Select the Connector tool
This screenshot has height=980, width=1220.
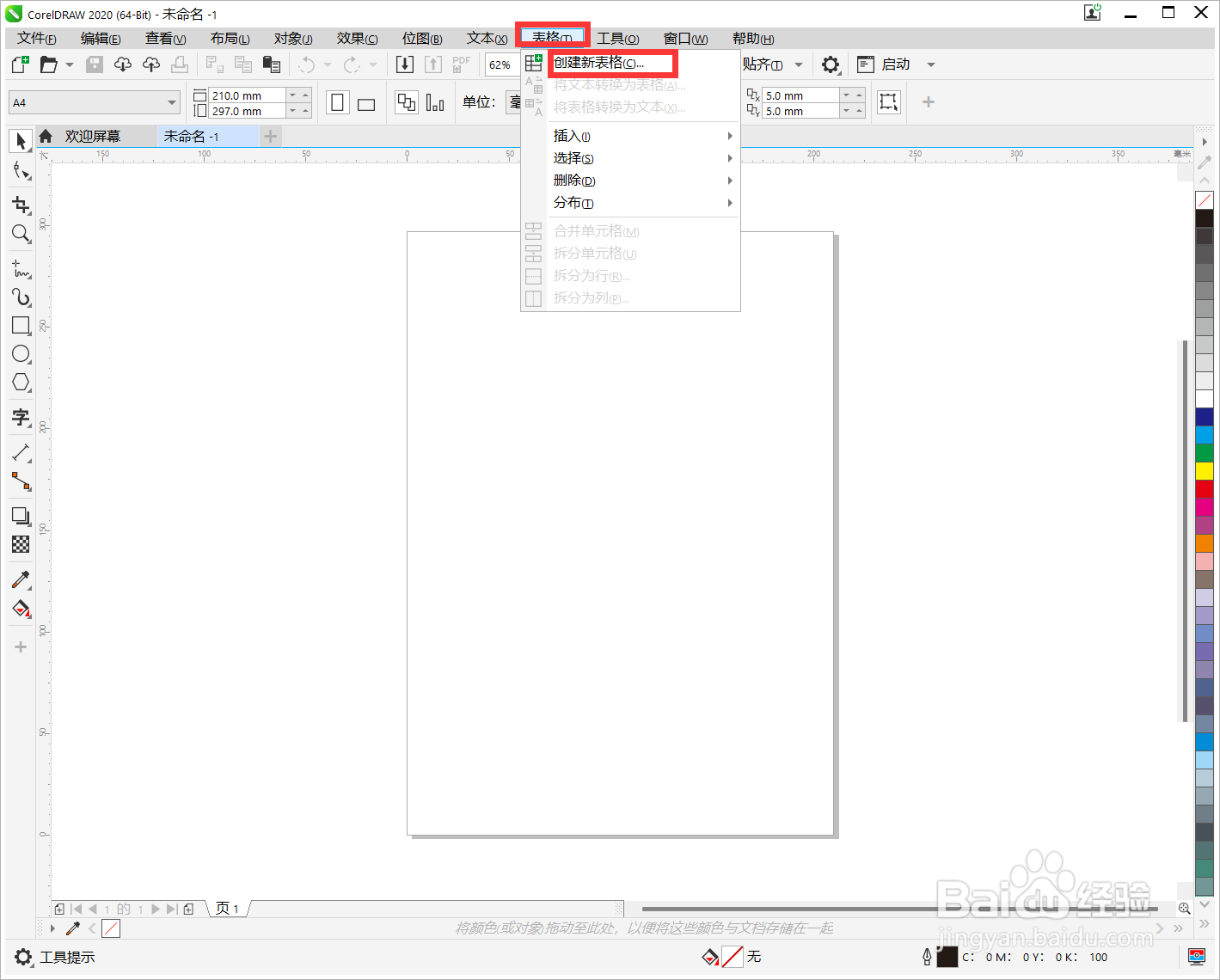(21, 481)
